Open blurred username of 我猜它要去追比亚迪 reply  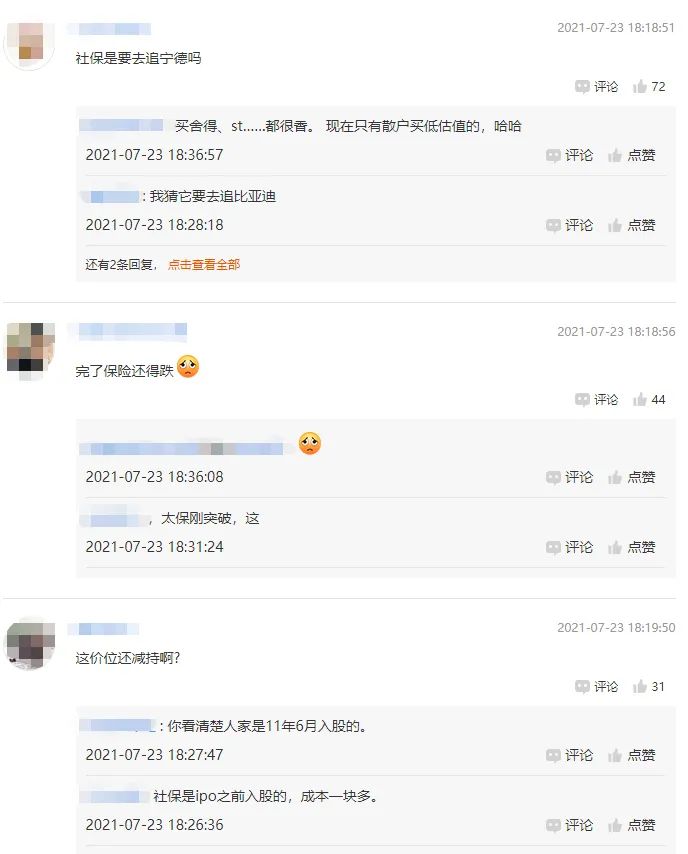pos(111,197)
